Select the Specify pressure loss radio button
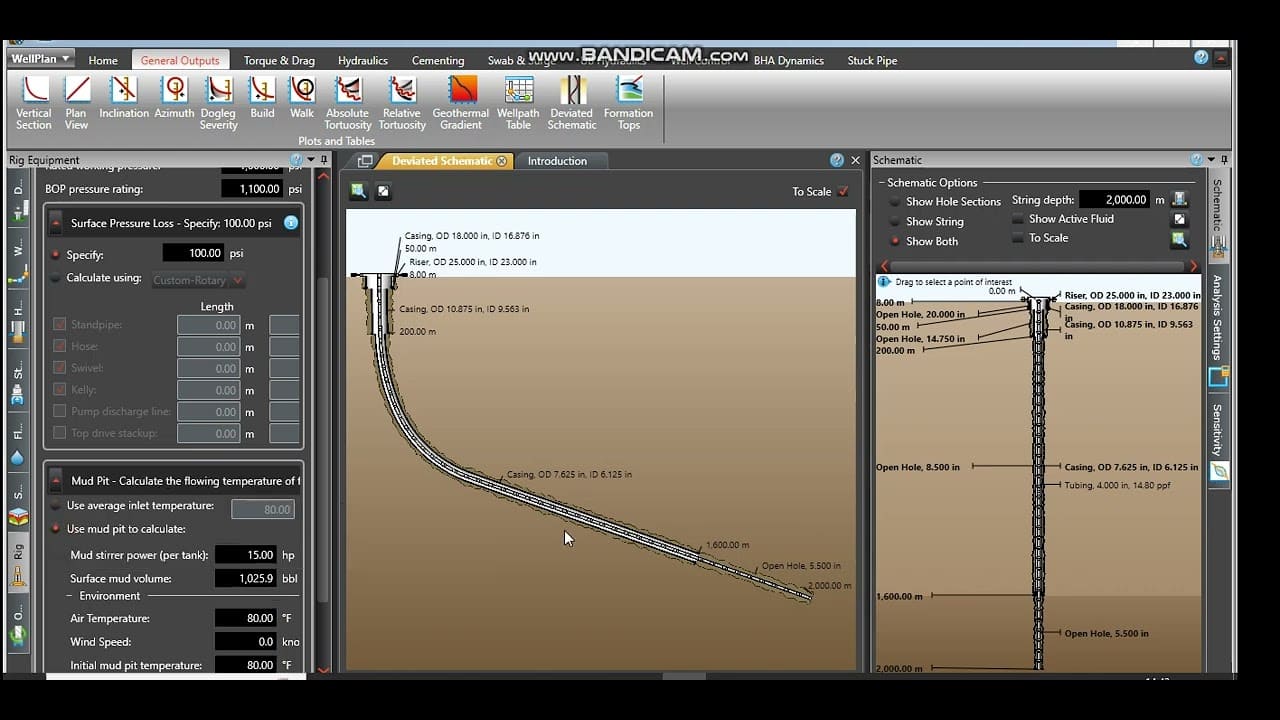1280x720 pixels. point(55,254)
